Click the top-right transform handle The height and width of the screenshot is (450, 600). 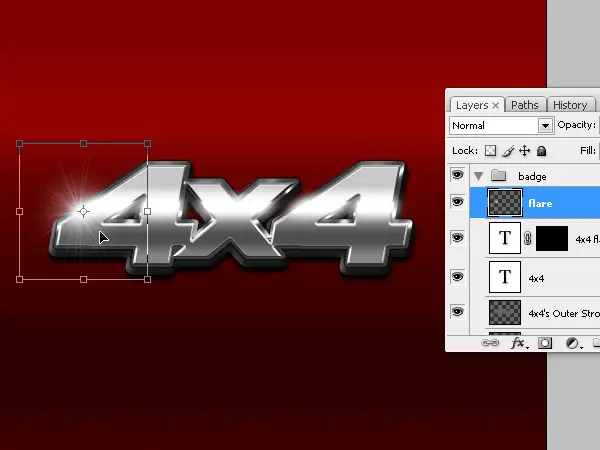[x=147, y=143]
